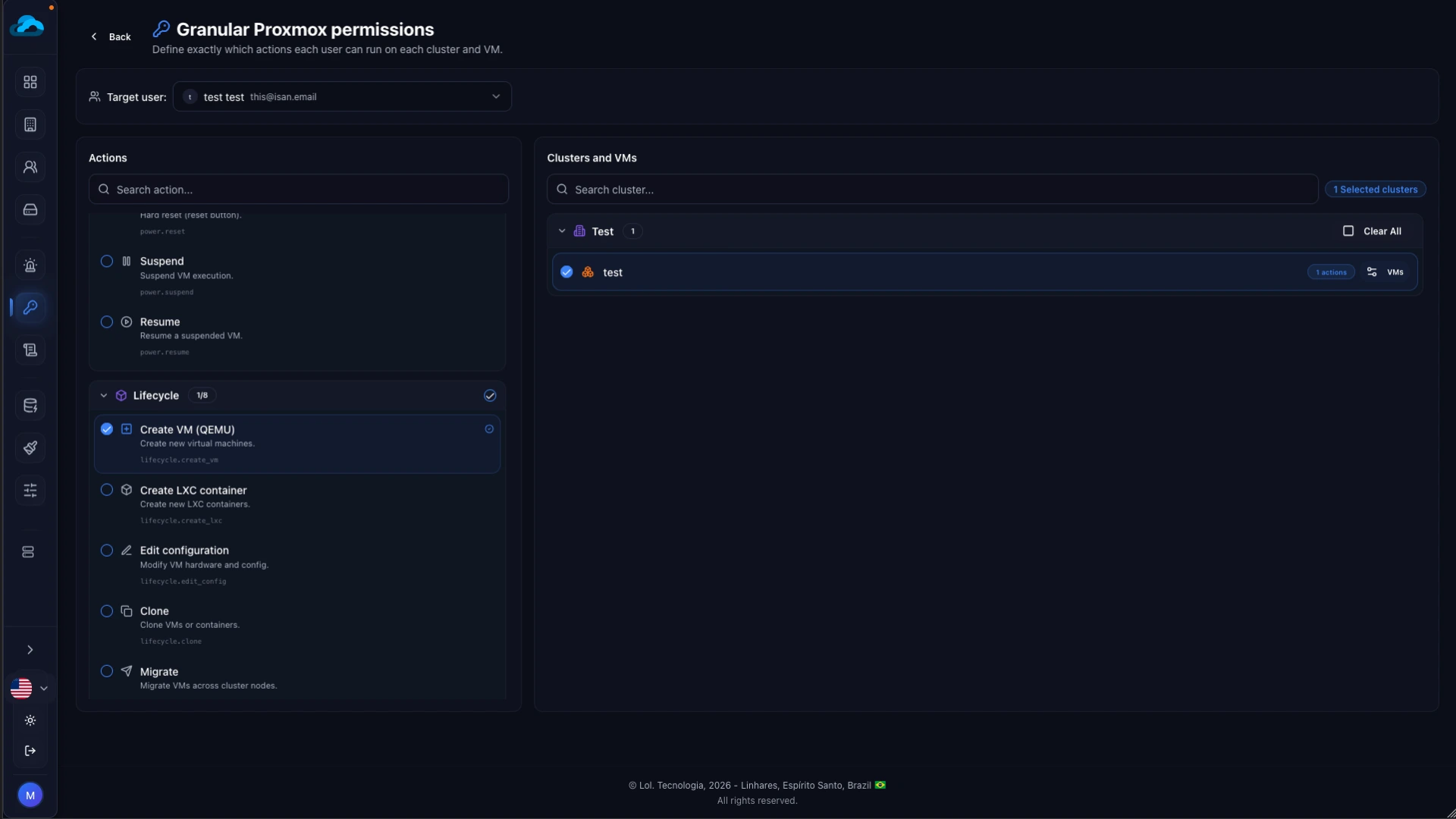Viewport: 1456px width, 819px height.
Task: Open the Target user dropdown
Action: 342,96
